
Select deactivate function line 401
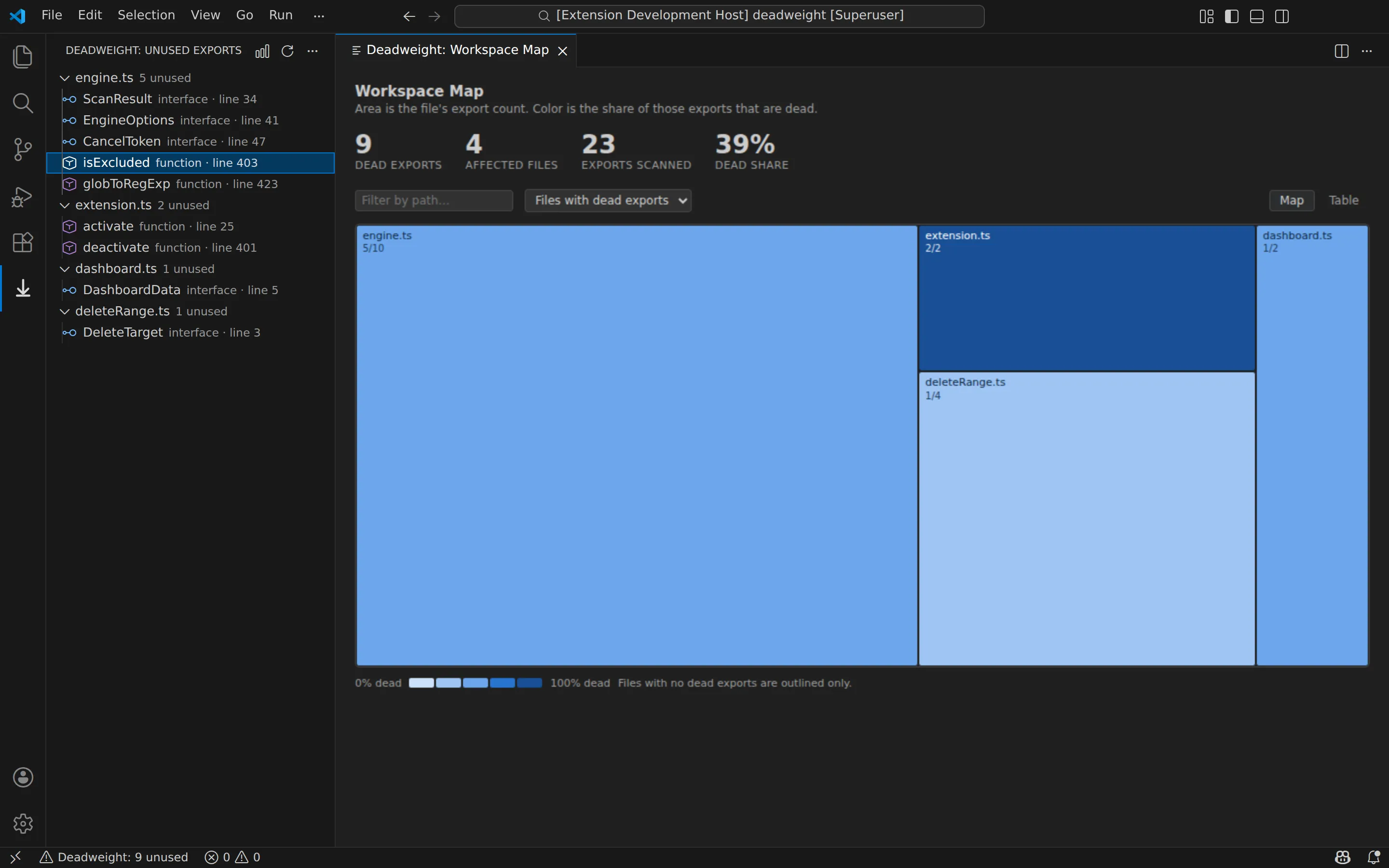(x=191, y=248)
